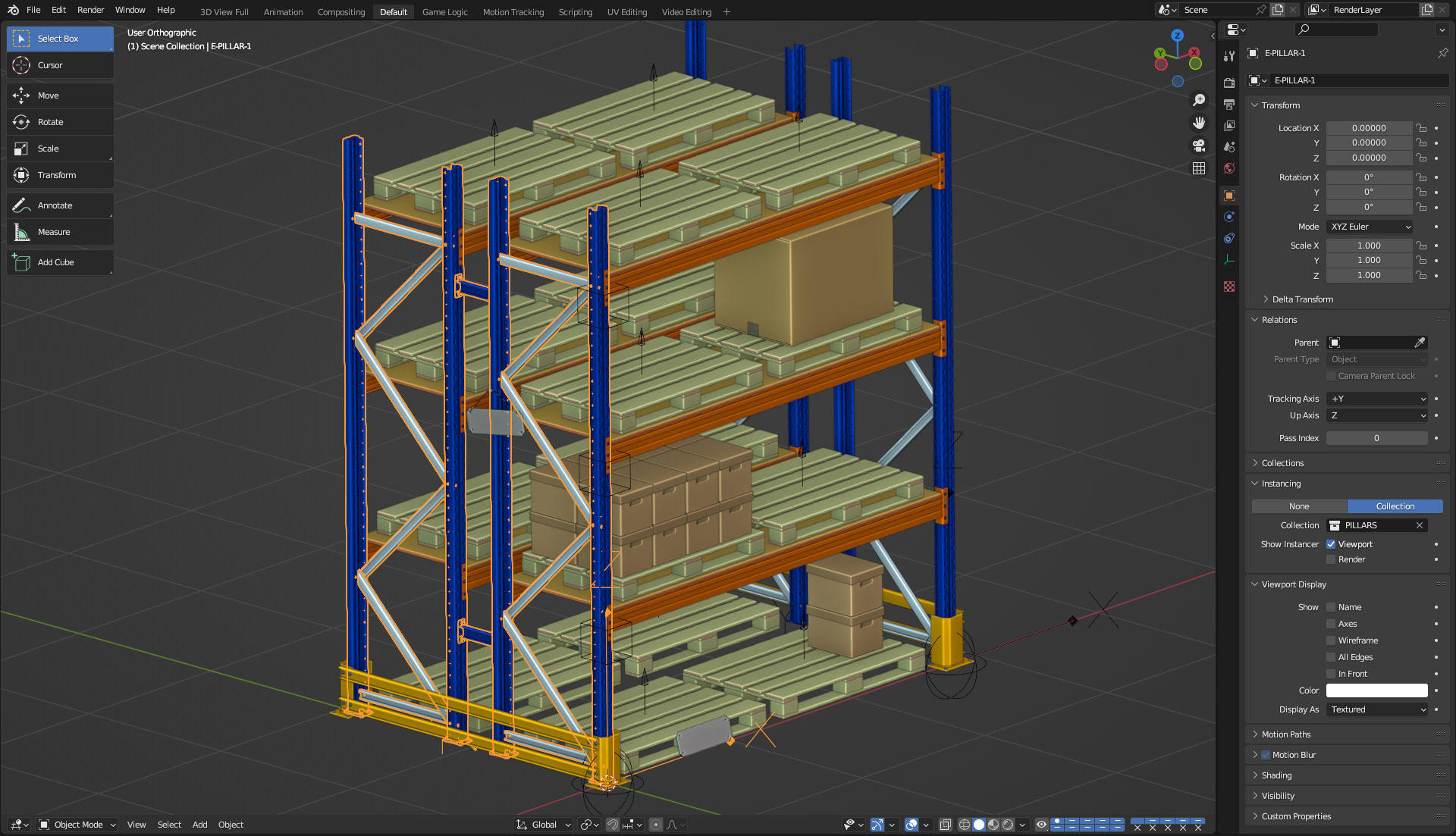1456x836 pixels.
Task: Click the zoom view magnifier icon
Action: [x=1199, y=100]
